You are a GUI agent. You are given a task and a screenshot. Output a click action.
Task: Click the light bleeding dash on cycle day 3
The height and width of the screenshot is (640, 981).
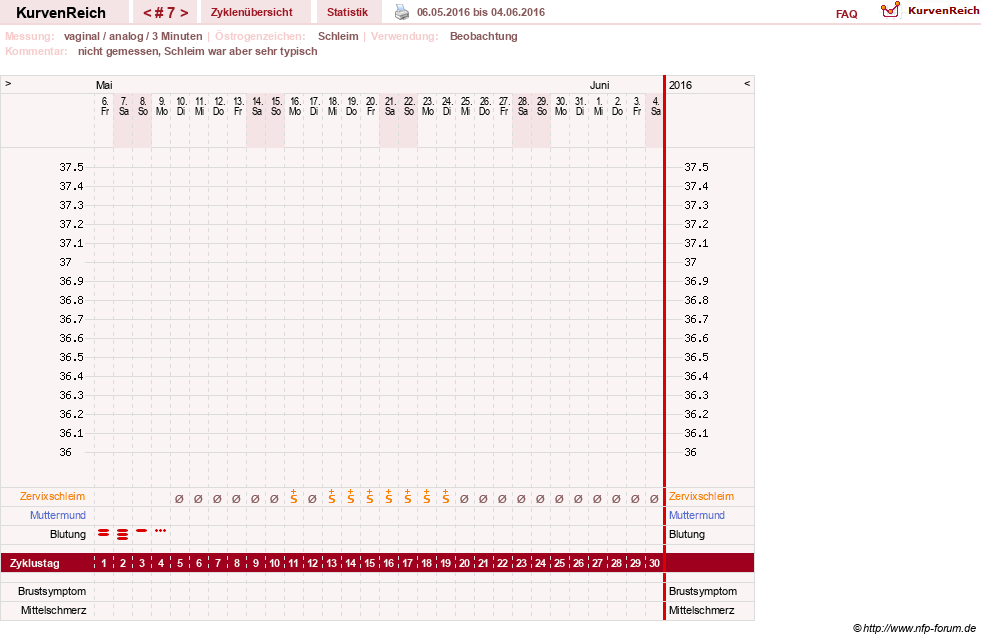point(141,531)
